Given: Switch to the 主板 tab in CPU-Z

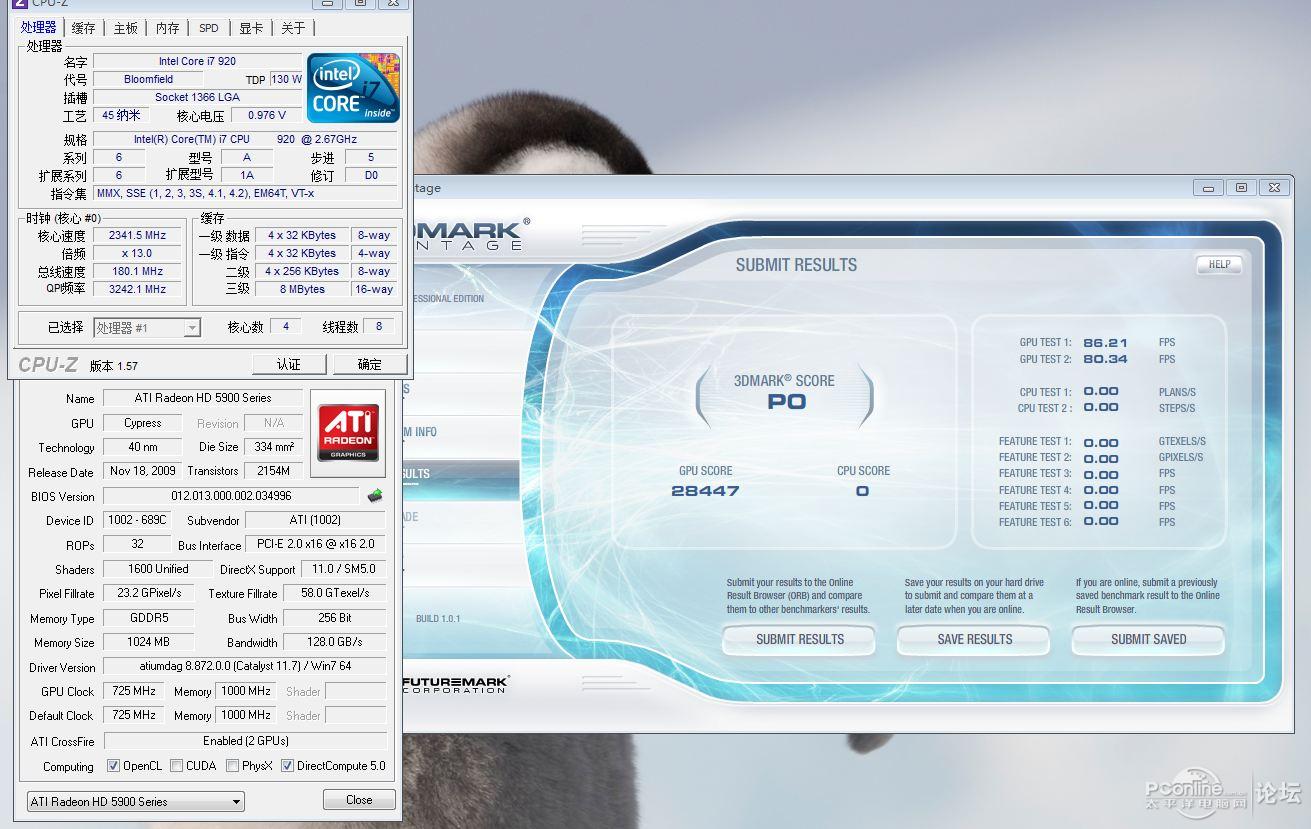Looking at the screenshot, I should [x=126, y=28].
